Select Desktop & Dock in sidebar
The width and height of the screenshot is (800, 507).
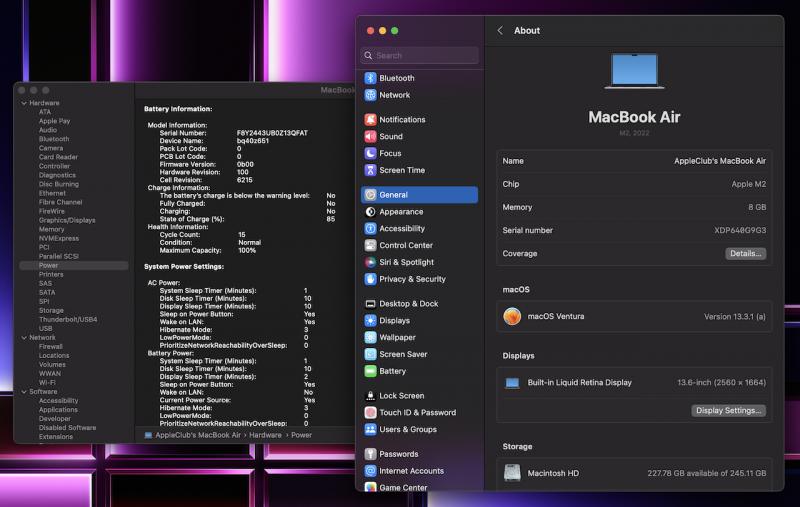point(408,304)
